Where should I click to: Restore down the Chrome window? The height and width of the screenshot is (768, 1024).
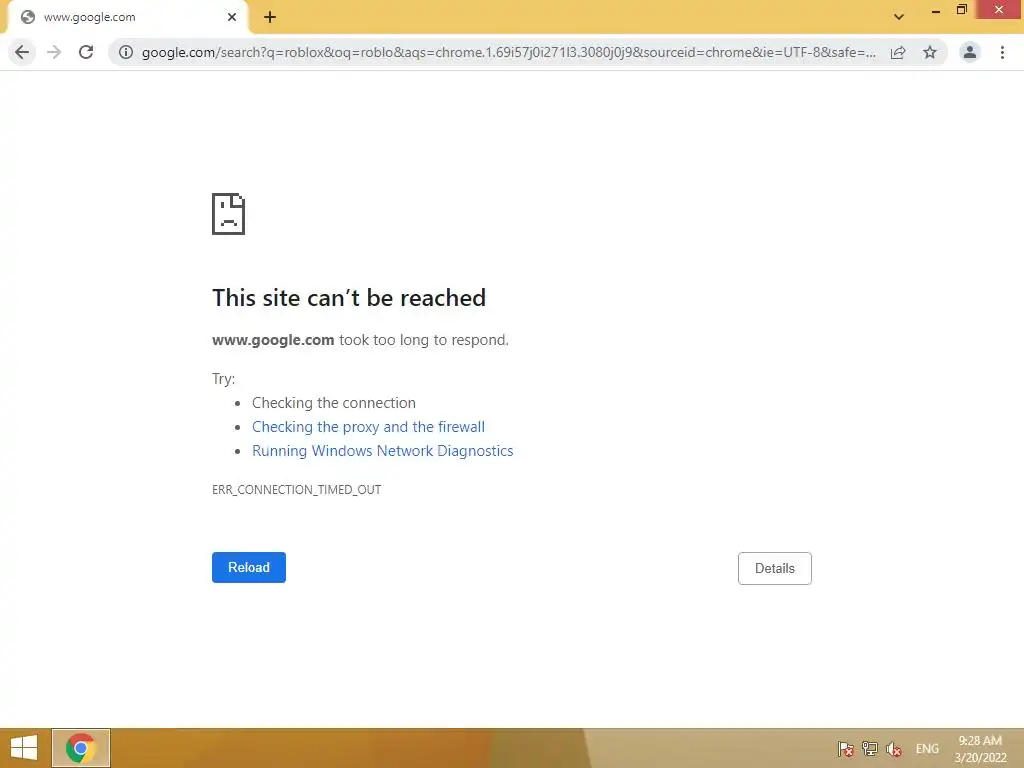962,10
